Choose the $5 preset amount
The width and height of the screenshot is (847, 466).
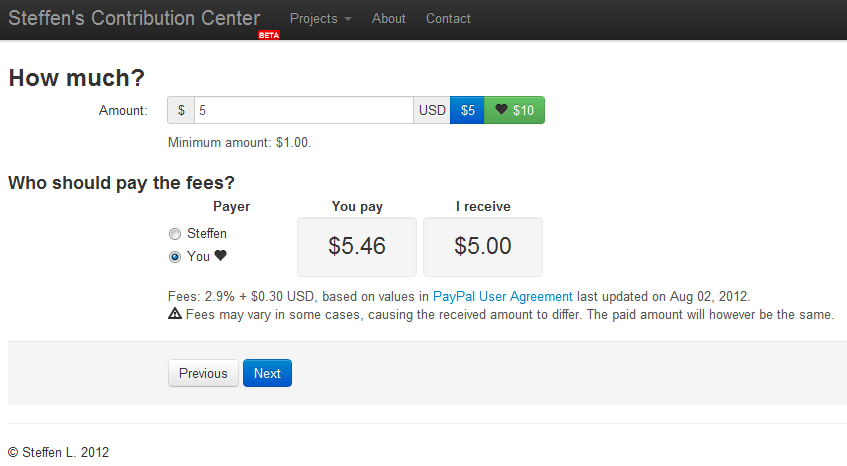[x=467, y=110]
